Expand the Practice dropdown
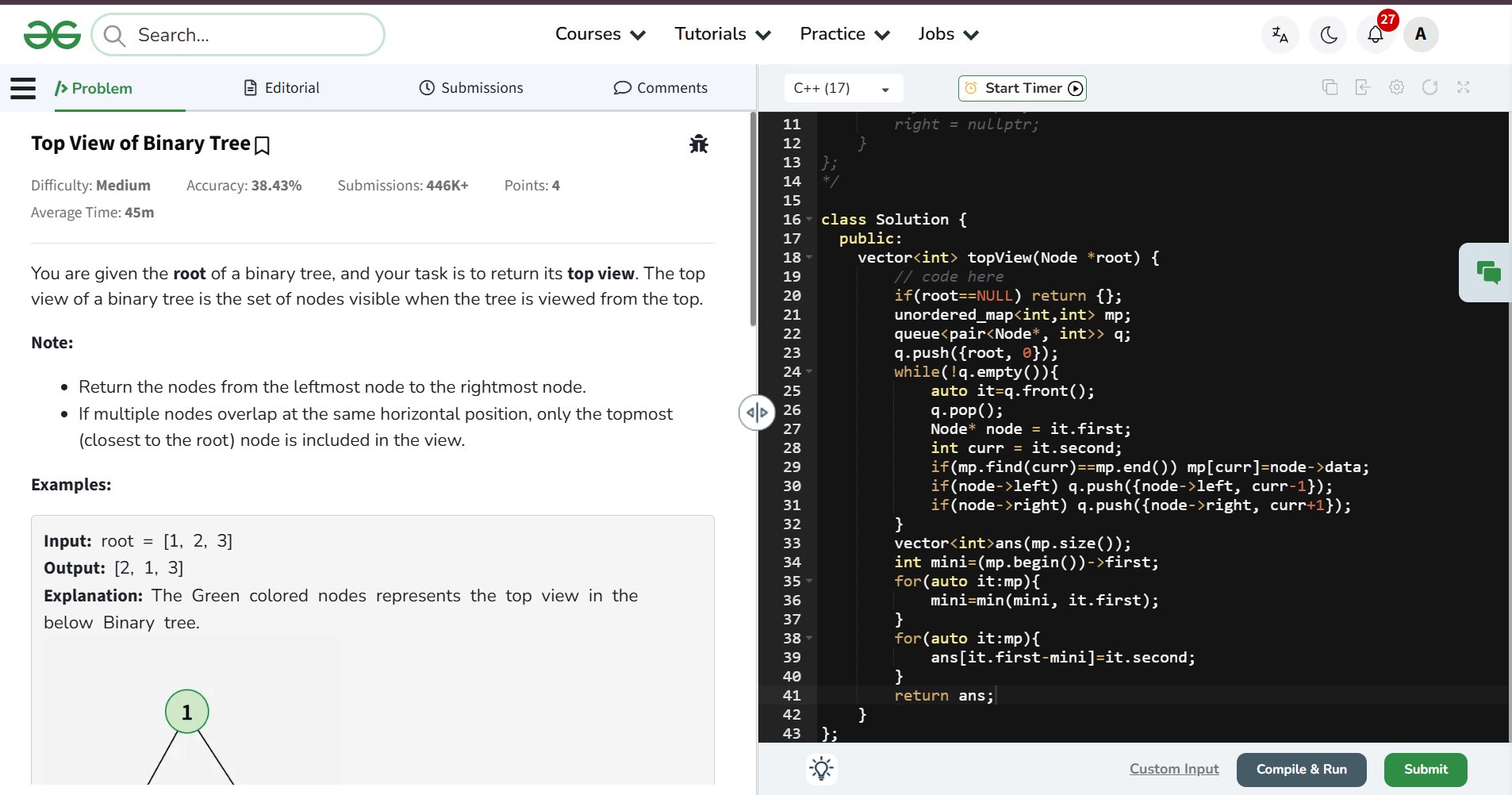This screenshot has height=795, width=1512. click(844, 34)
